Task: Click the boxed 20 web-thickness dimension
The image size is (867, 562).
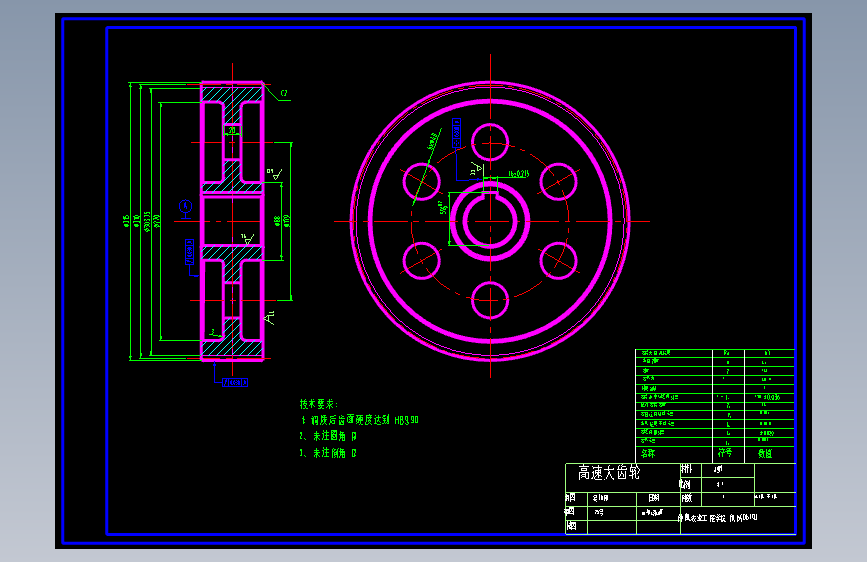Action: click(x=232, y=131)
